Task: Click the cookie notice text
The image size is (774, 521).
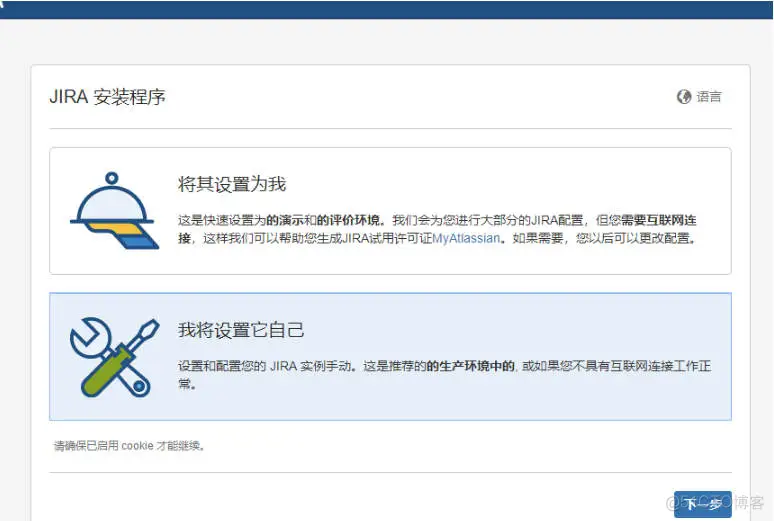Action: pyautogui.click(x=129, y=446)
